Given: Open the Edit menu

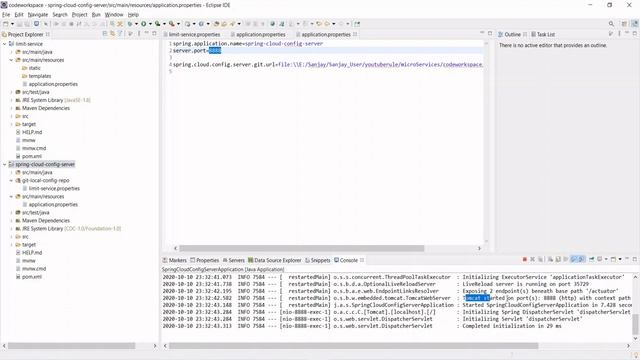Looking at the screenshot, I should point(19,14).
